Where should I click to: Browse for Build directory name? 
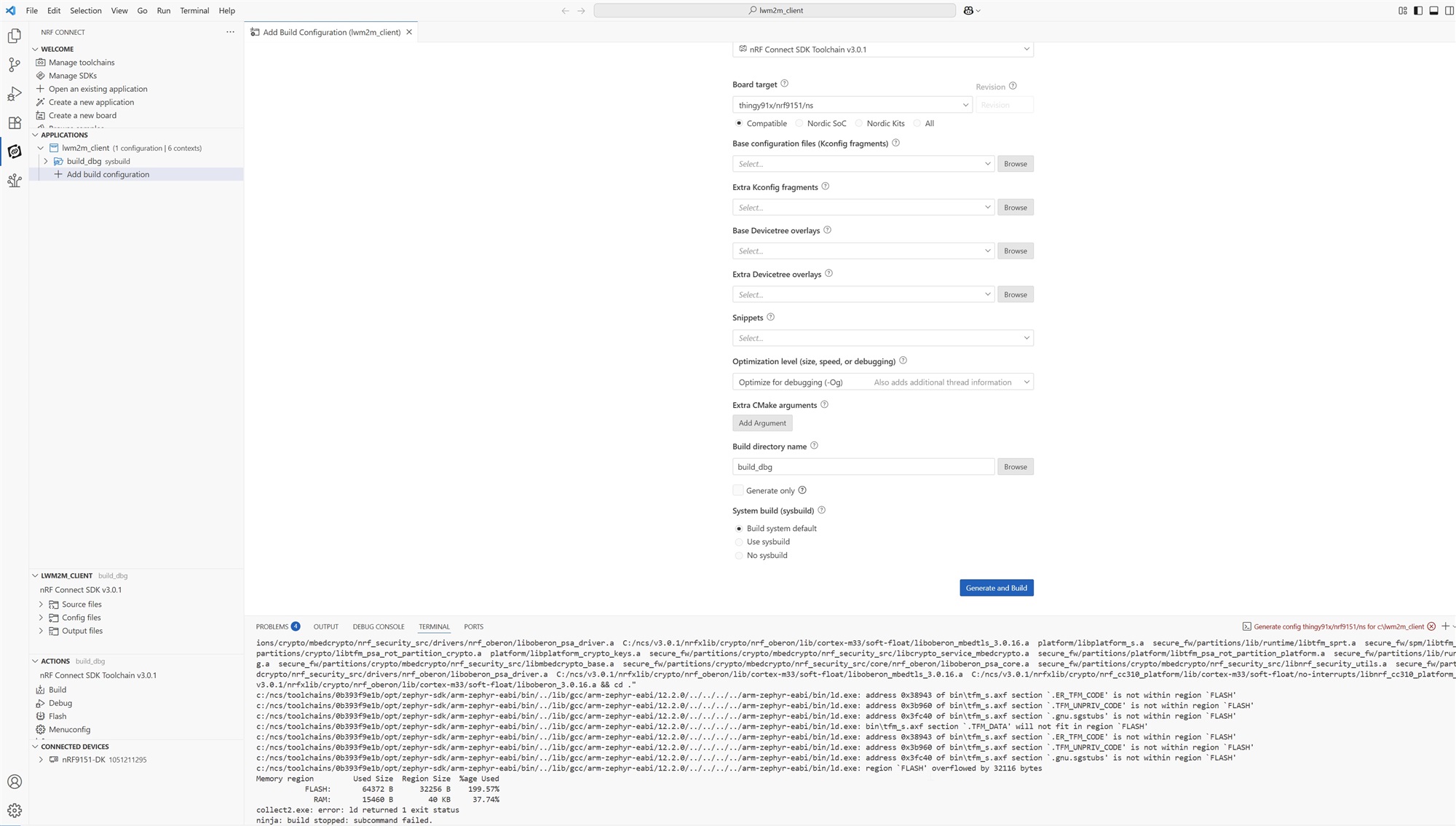pos(1016,467)
